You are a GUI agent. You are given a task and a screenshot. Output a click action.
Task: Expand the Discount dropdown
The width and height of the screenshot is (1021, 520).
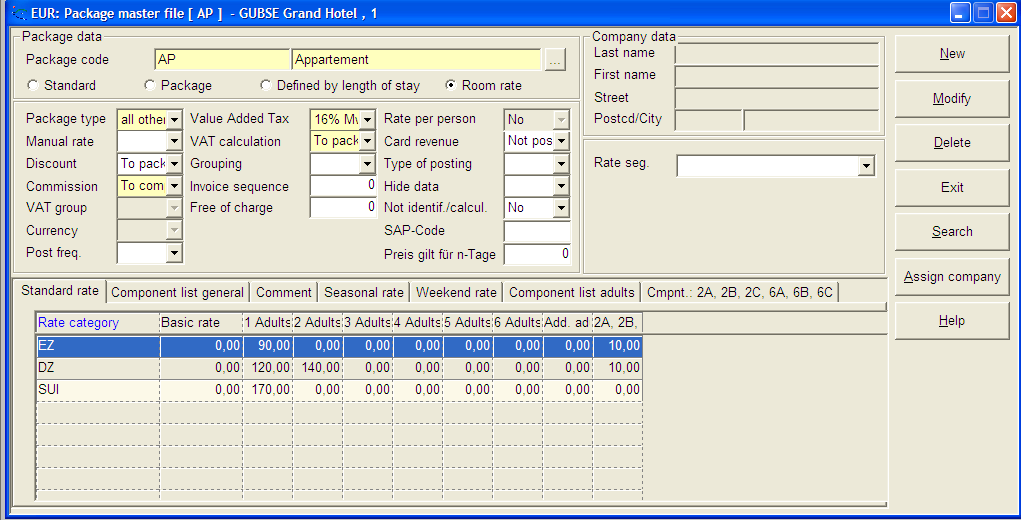click(x=174, y=164)
